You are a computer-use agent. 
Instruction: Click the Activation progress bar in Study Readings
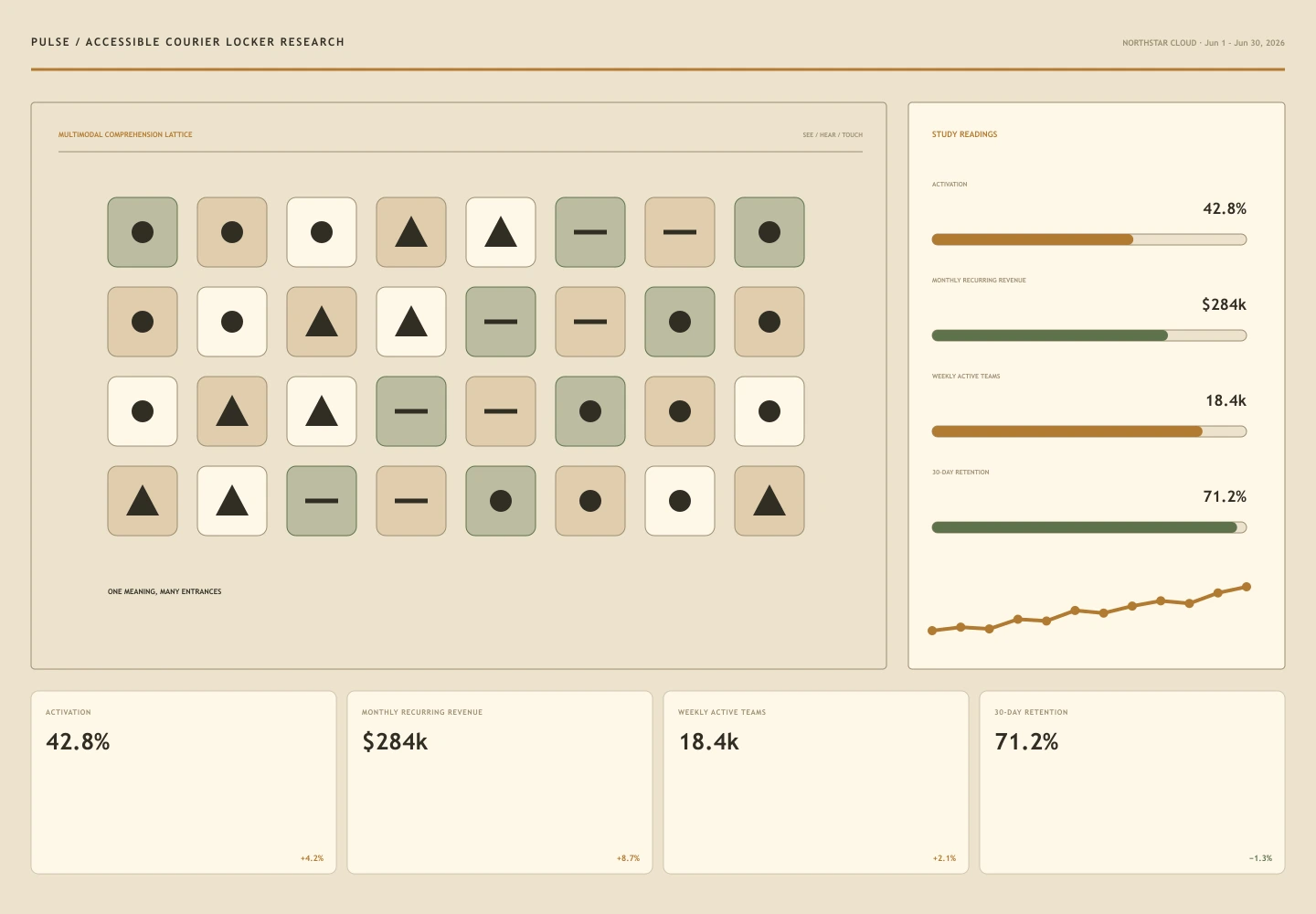[1089, 239]
